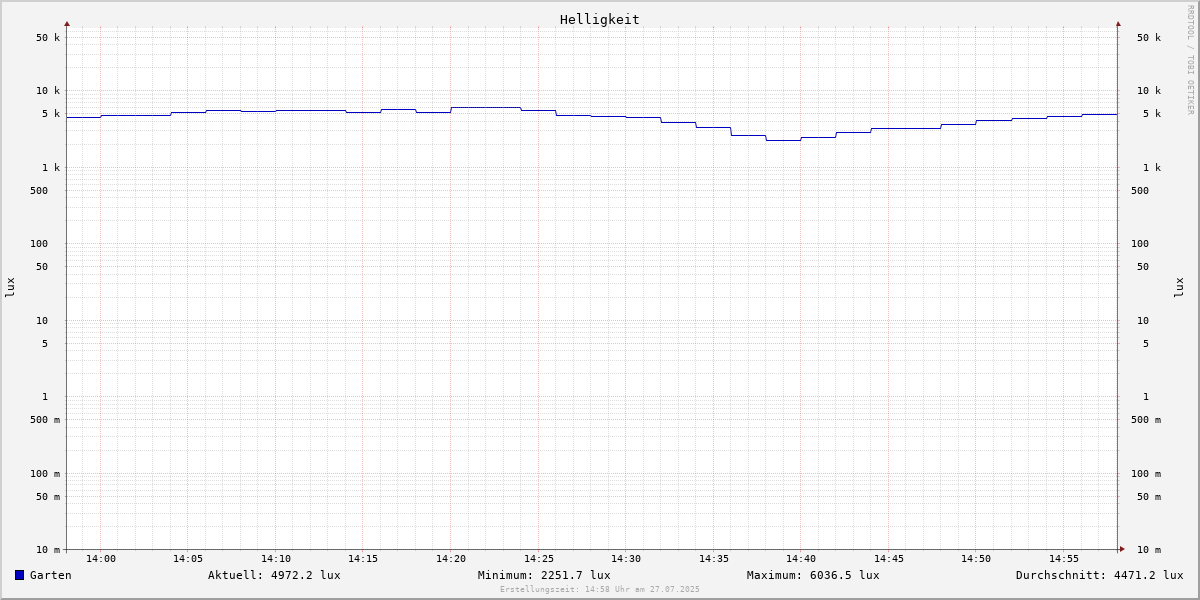1200x600 pixels.
Task: Click the 14:00 time axis label
Action: (x=101, y=559)
